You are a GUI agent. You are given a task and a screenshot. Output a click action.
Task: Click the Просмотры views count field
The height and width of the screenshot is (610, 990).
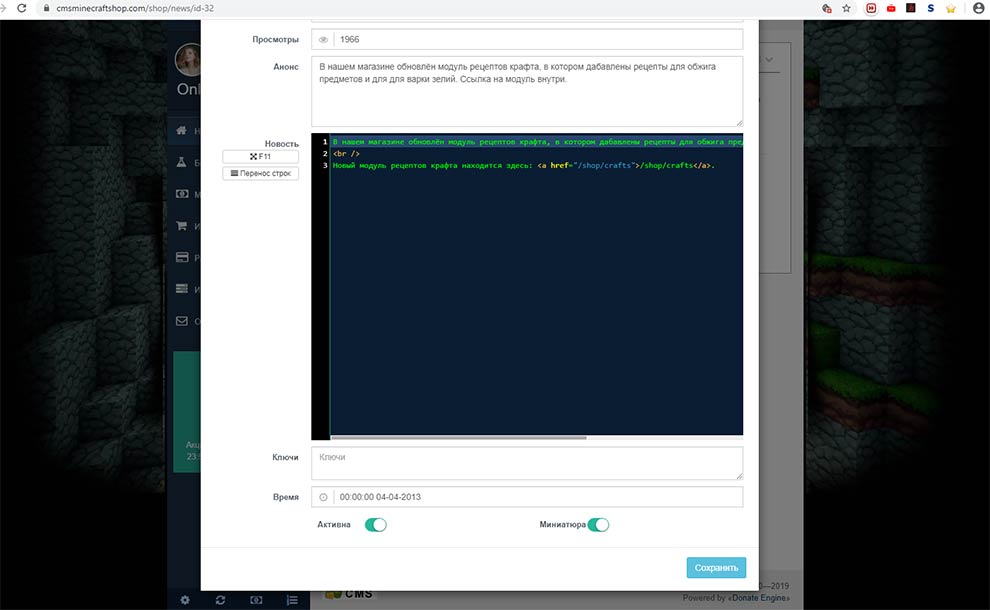pyautogui.click(x=540, y=39)
